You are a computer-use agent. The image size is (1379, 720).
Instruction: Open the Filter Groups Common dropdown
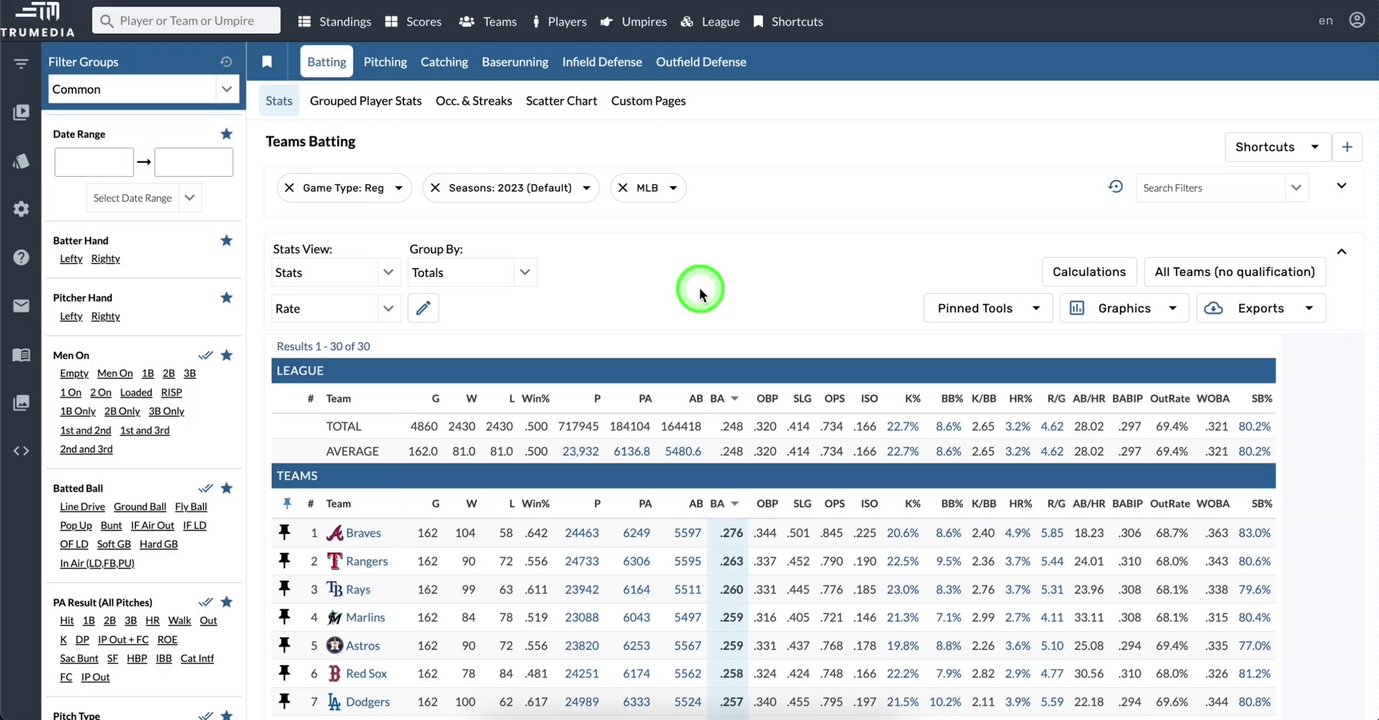(143, 89)
